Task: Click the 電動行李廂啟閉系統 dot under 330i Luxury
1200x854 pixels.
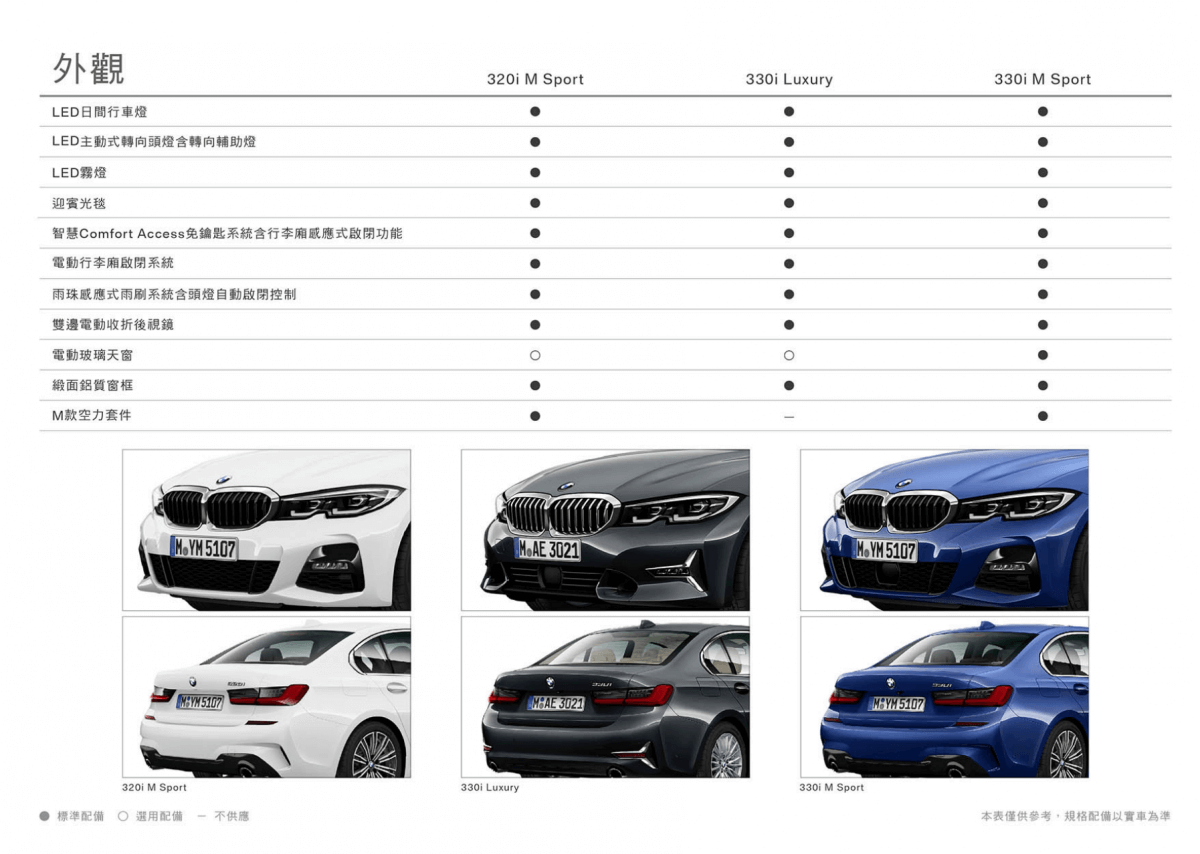Action: [x=789, y=264]
